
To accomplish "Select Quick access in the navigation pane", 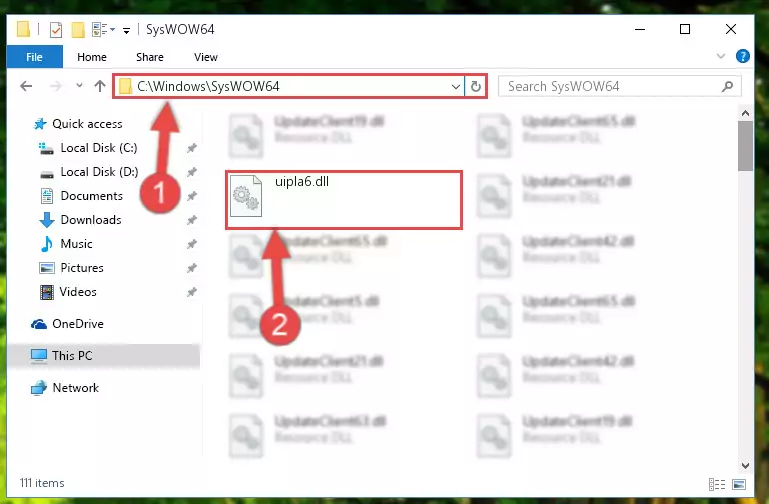I will [x=87, y=124].
